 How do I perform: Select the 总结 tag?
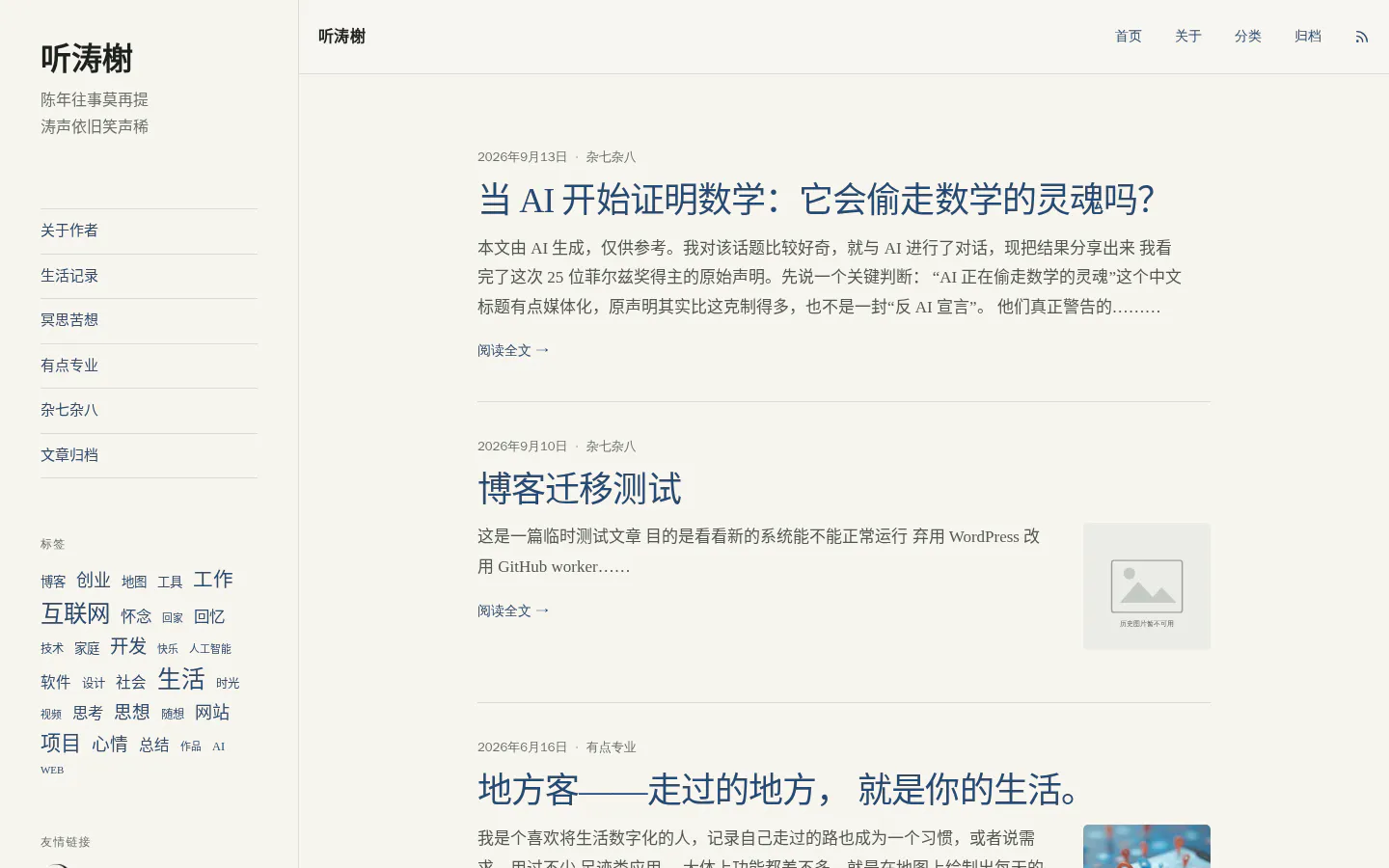[x=154, y=745]
